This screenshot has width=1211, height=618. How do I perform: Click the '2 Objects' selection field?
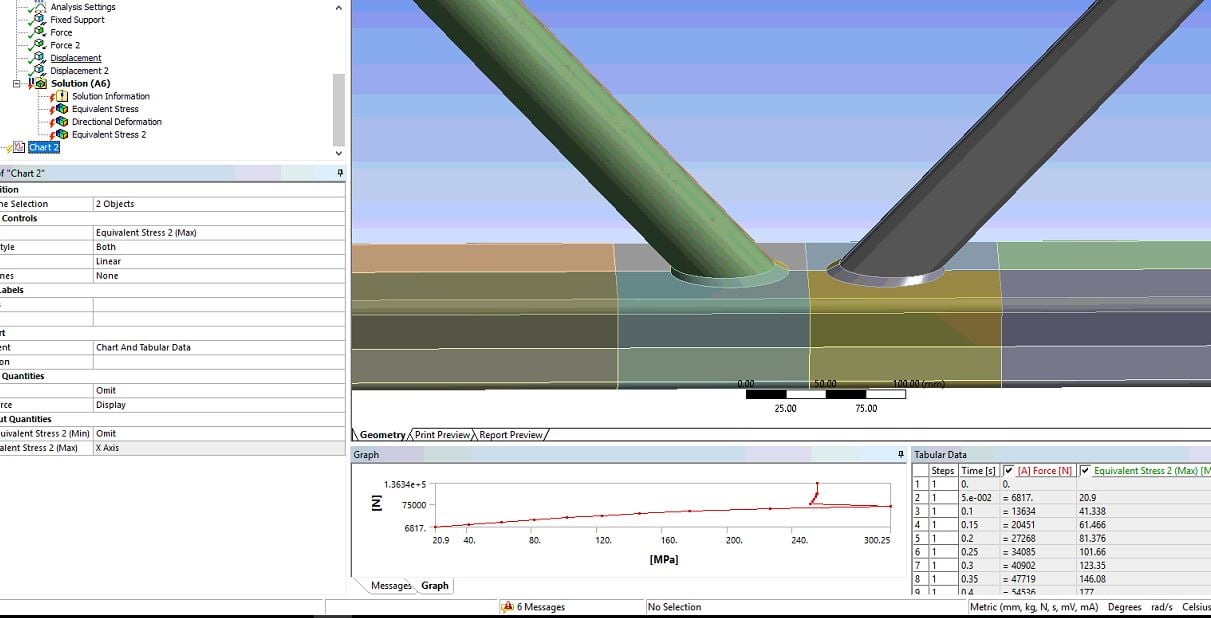pyautogui.click(x=220, y=204)
